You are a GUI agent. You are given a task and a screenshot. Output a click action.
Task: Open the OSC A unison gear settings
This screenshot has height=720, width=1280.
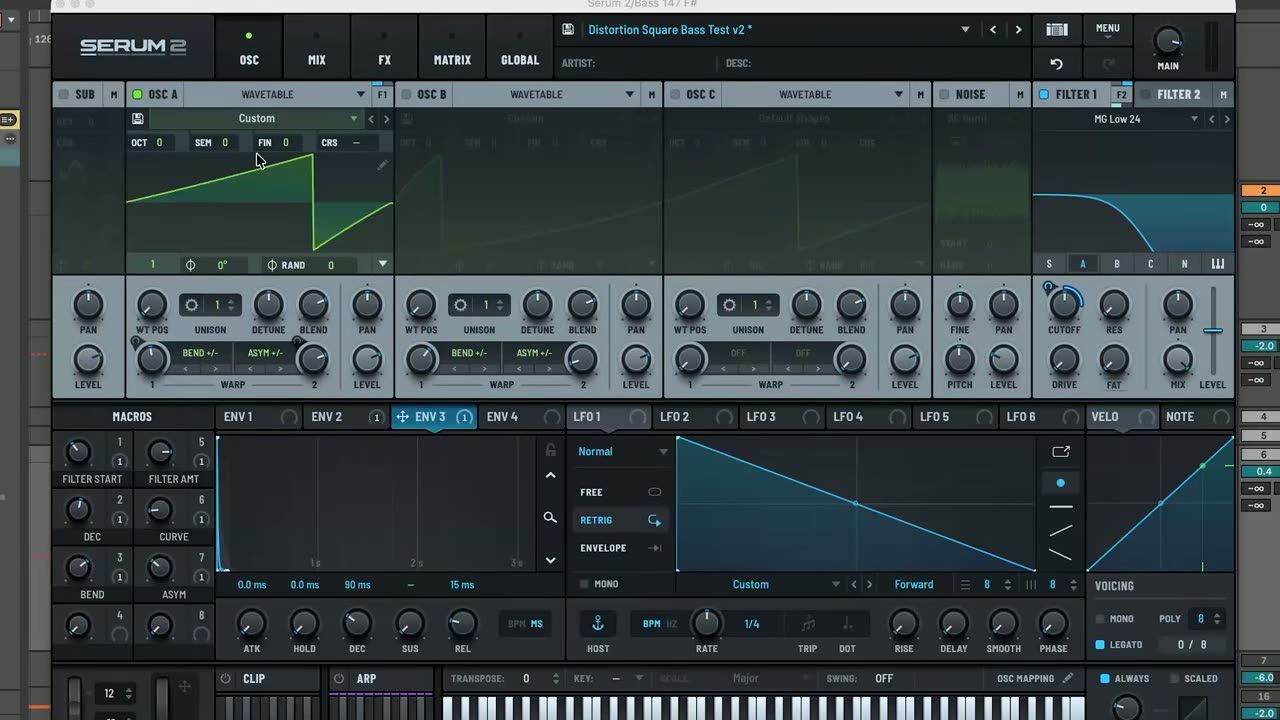click(191, 305)
